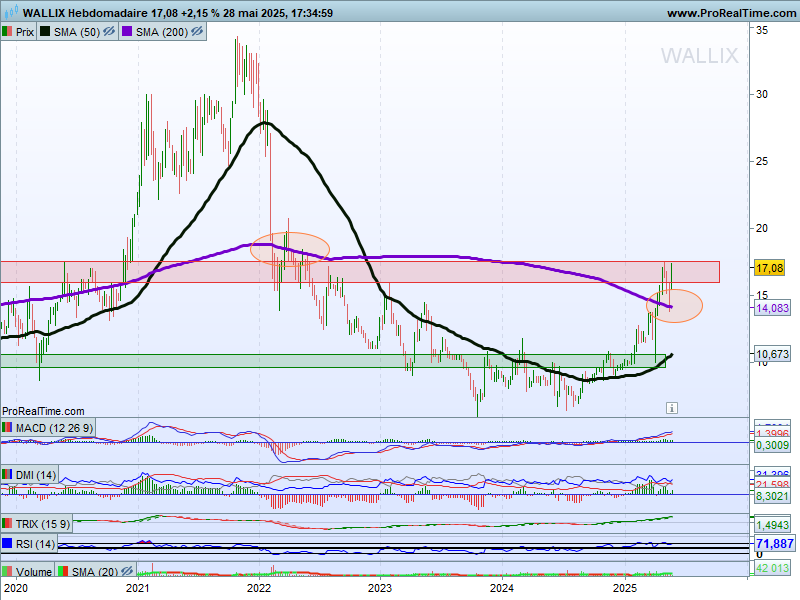Click the 2020 time axis label
Viewport: 800px width, 600px height.
click(15, 588)
